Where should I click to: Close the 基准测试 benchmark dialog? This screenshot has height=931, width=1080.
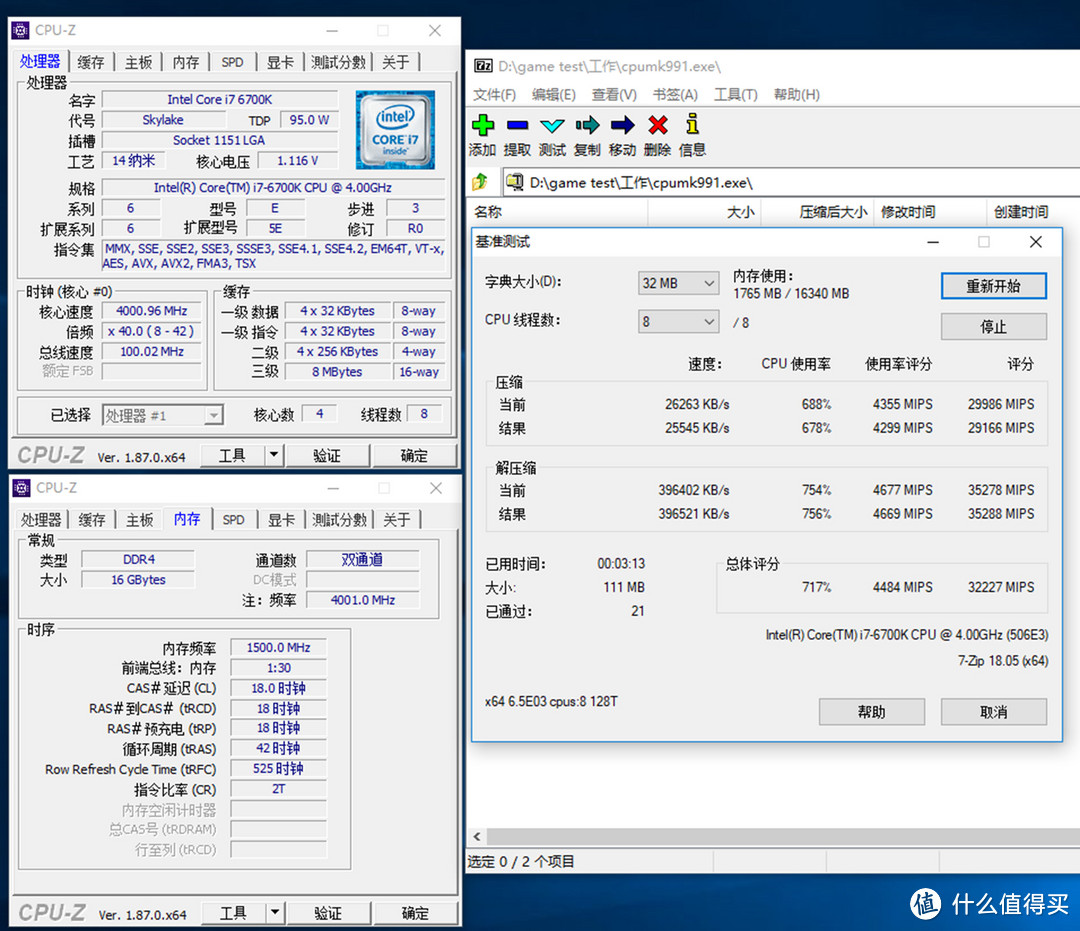[x=1035, y=242]
